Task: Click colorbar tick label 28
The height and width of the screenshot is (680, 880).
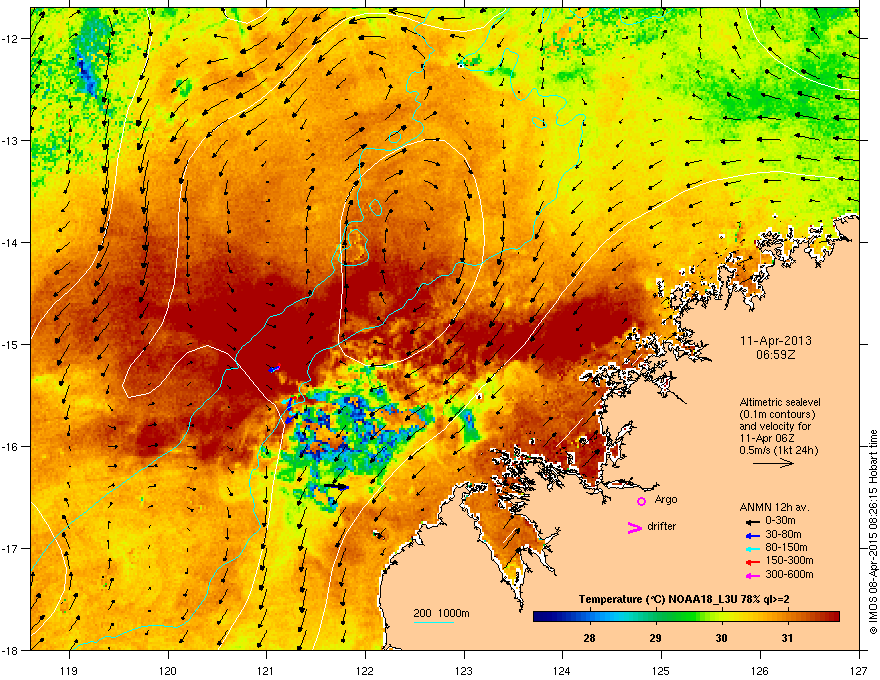Action: (589, 638)
